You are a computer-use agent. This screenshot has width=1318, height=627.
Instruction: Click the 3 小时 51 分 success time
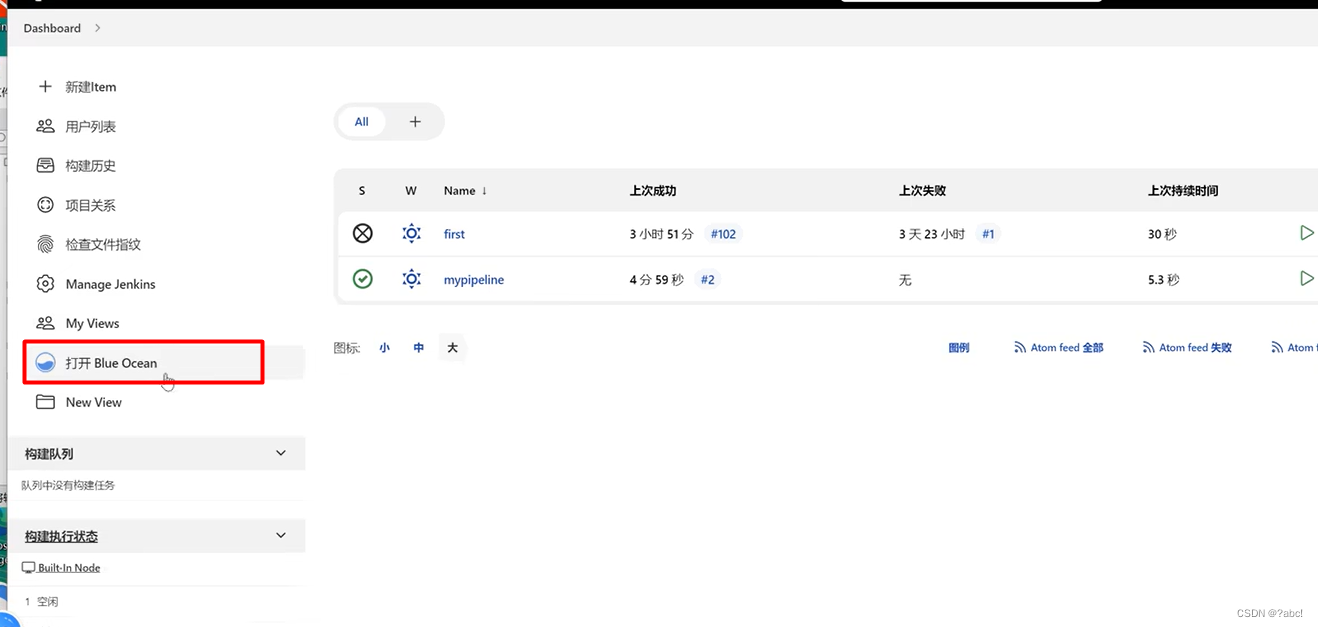[x=661, y=234]
